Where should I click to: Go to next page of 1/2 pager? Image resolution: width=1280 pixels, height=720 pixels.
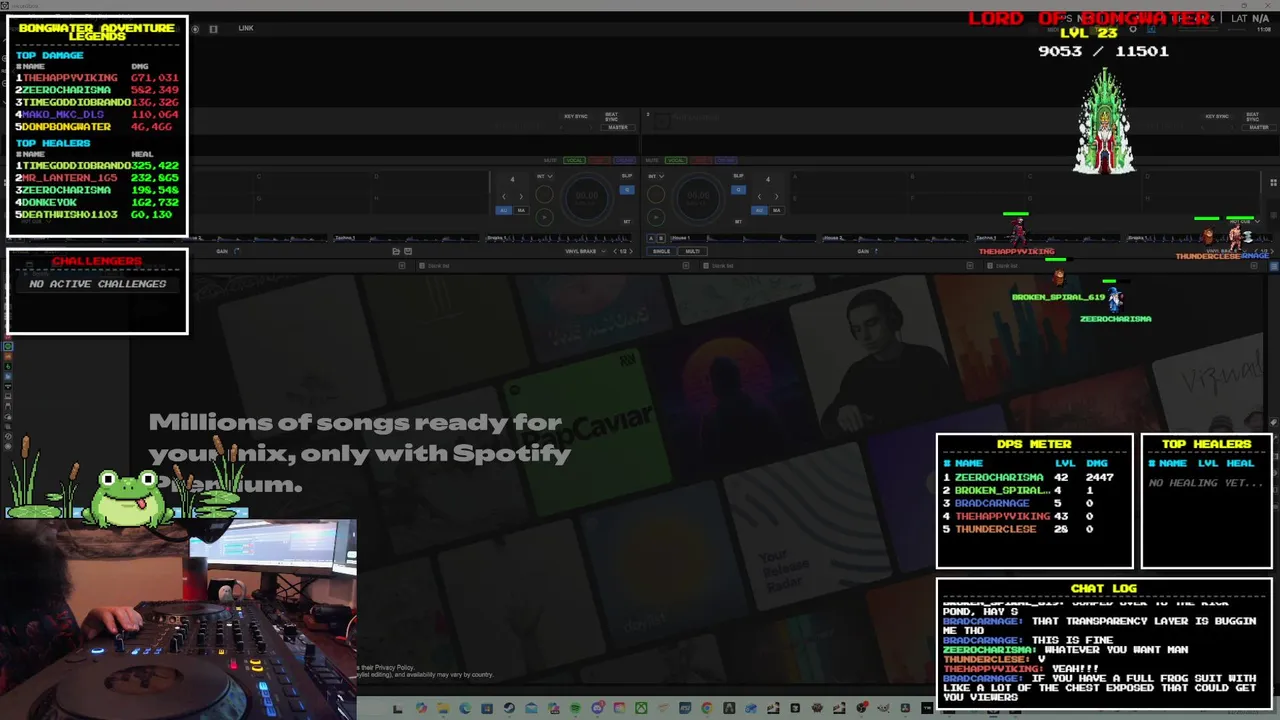tap(631, 251)
